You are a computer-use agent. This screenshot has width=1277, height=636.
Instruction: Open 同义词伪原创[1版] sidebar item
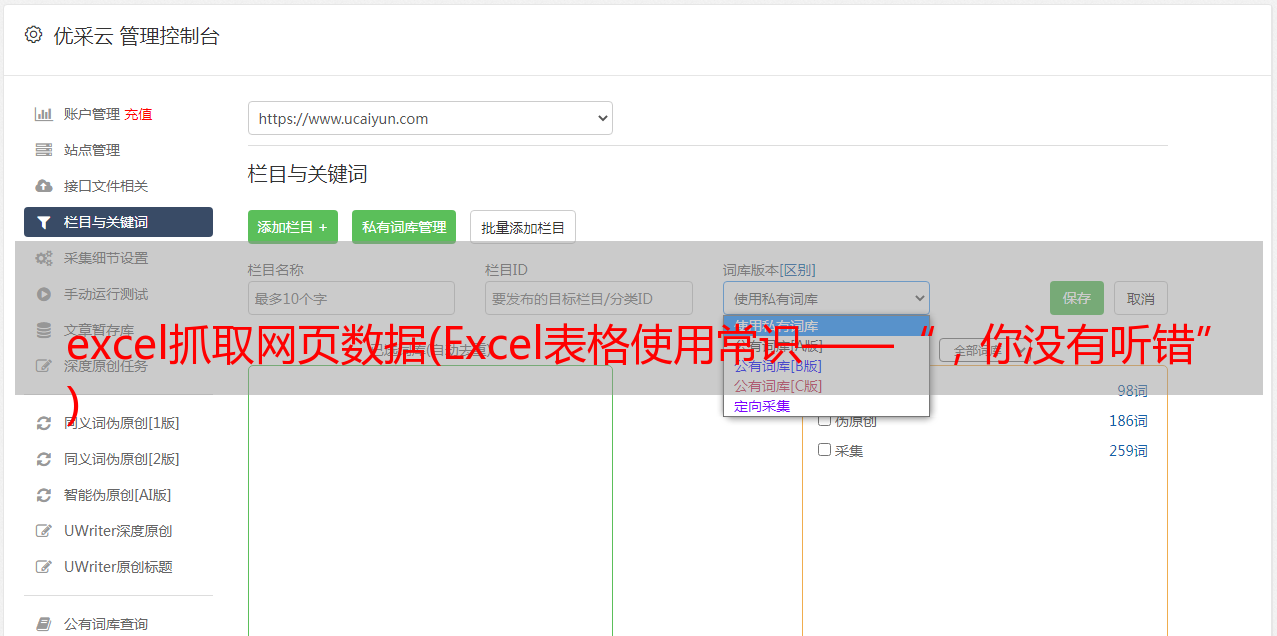(122, 423)
